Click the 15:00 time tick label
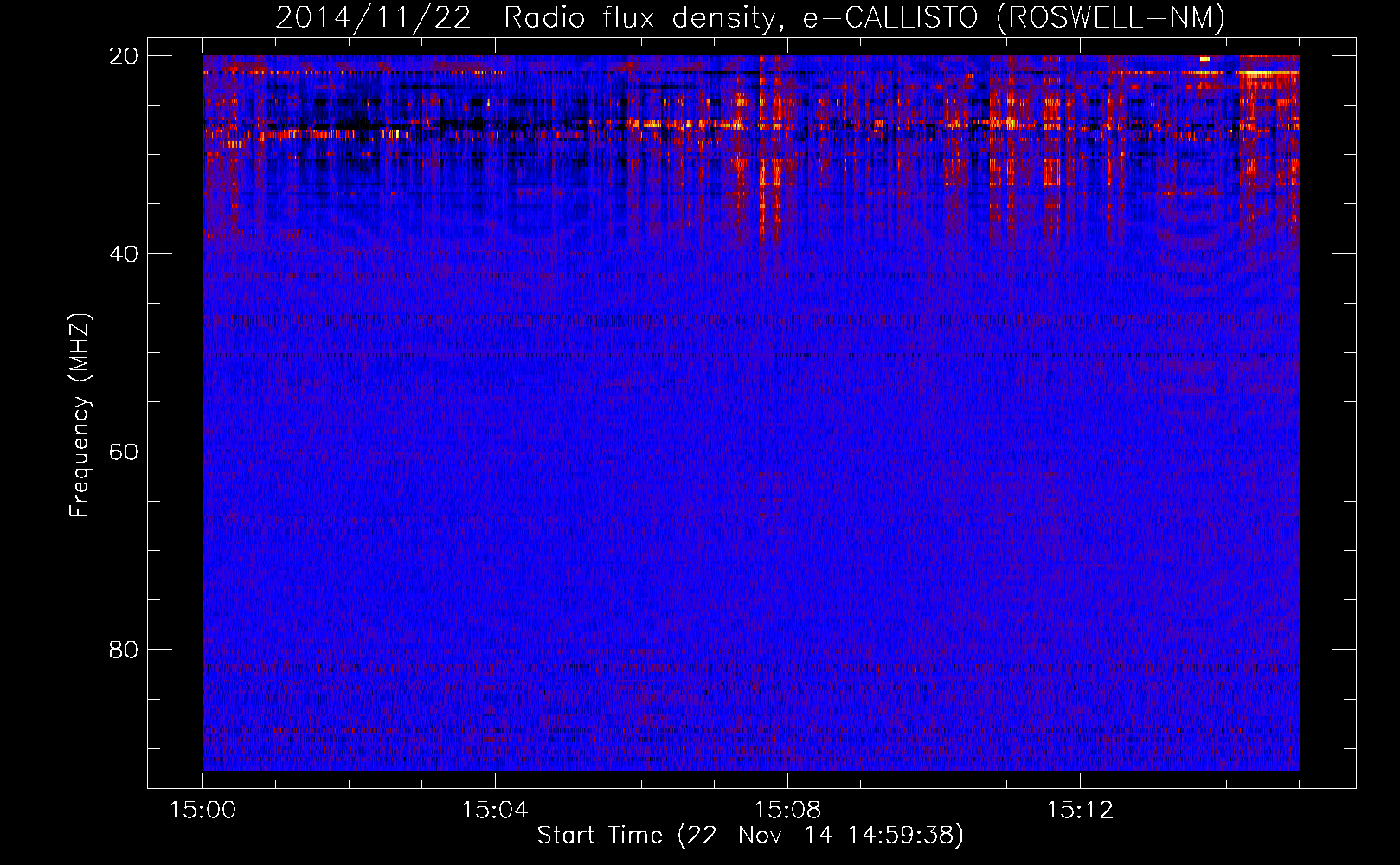Screen dimensions: 1400x865 [x=203, y=811]
